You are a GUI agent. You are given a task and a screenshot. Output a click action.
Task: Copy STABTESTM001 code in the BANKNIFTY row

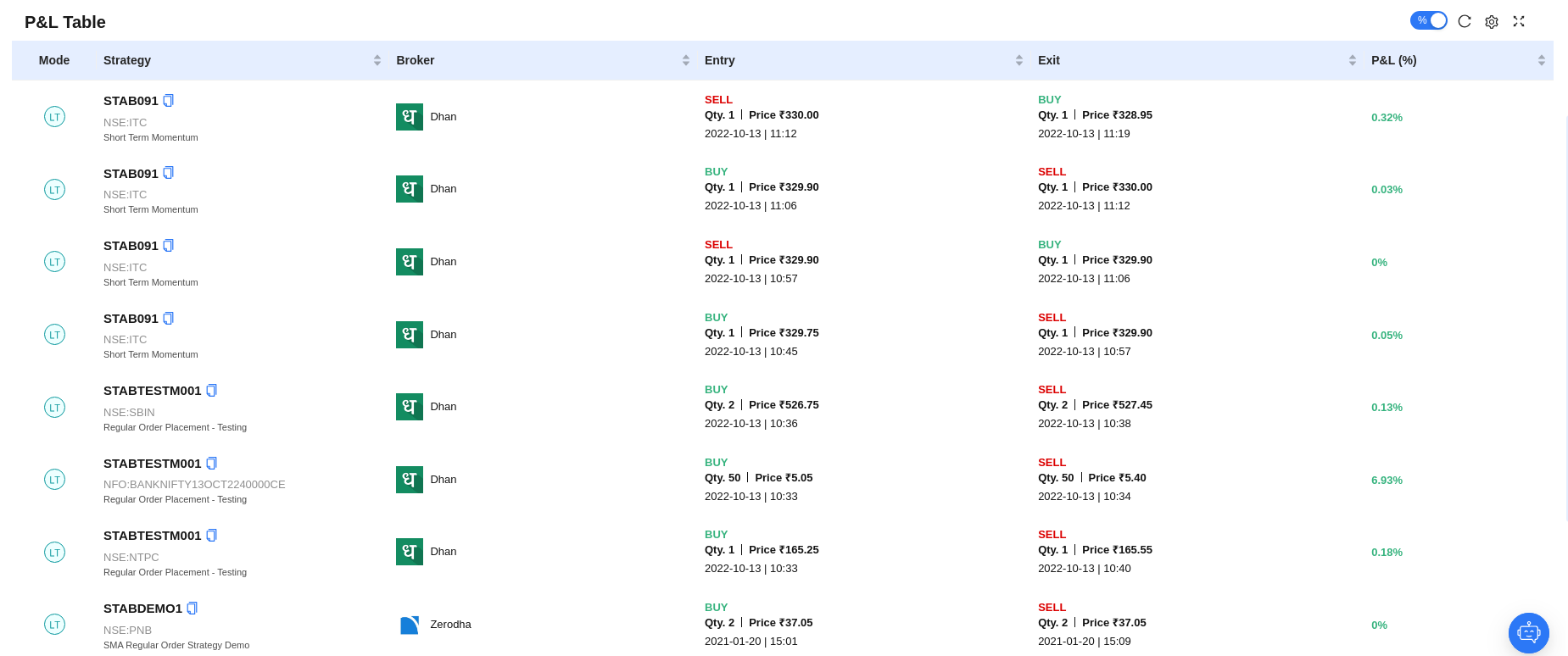[x=211, y=464]
